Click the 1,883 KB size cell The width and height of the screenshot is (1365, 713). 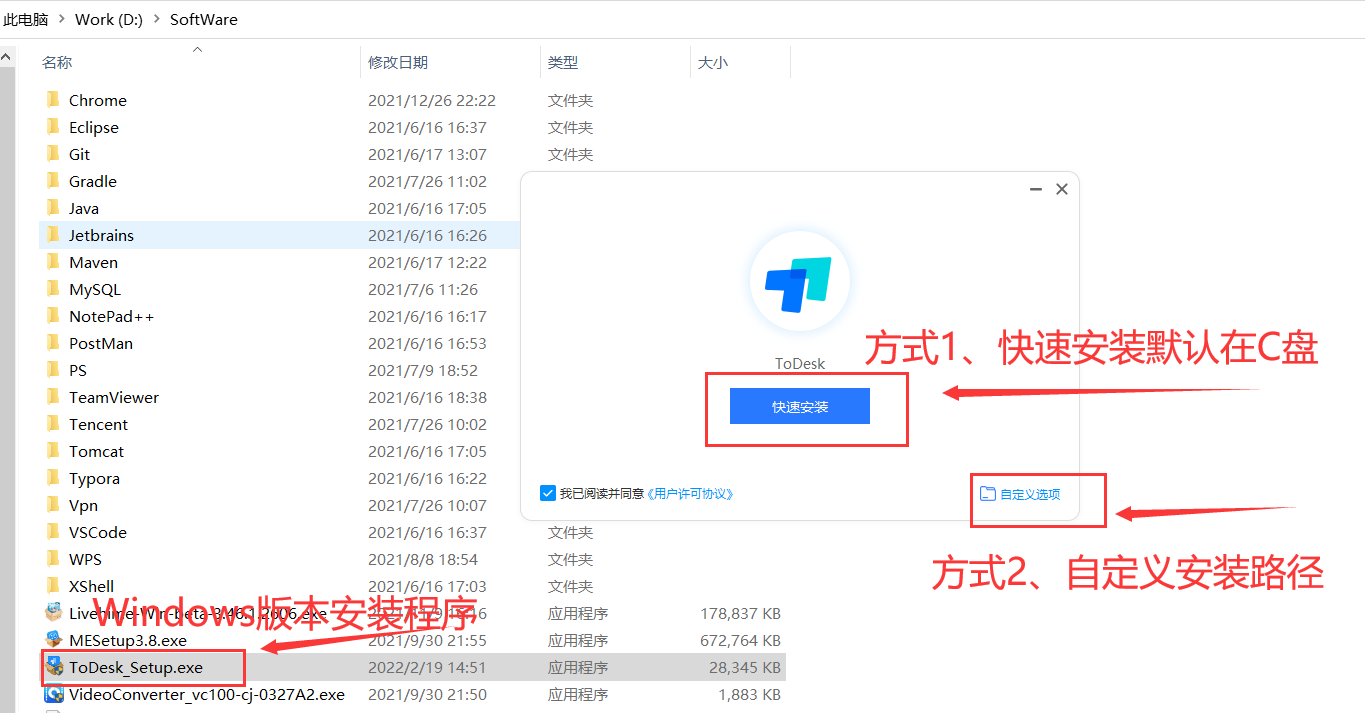(x=749, y=694)
